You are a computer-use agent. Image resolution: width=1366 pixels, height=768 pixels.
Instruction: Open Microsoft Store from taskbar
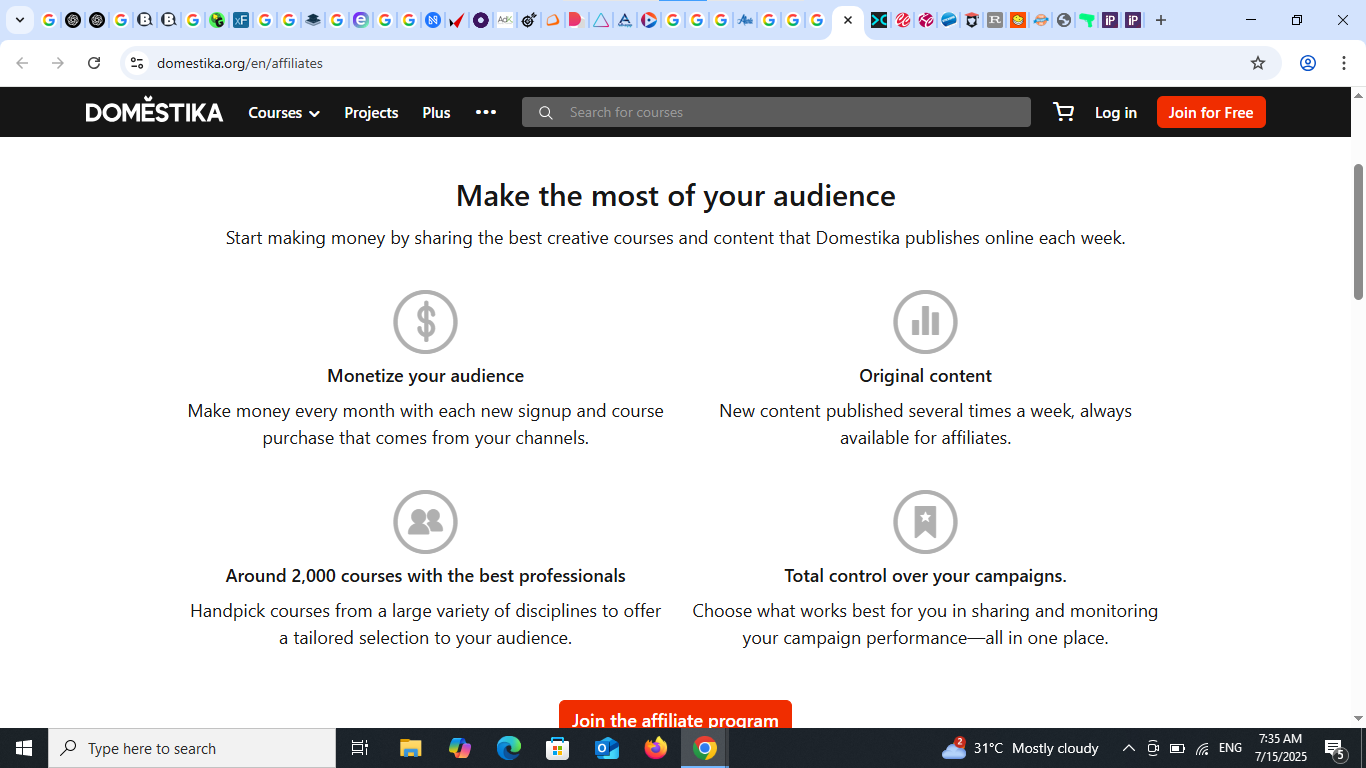coord(558,748)
